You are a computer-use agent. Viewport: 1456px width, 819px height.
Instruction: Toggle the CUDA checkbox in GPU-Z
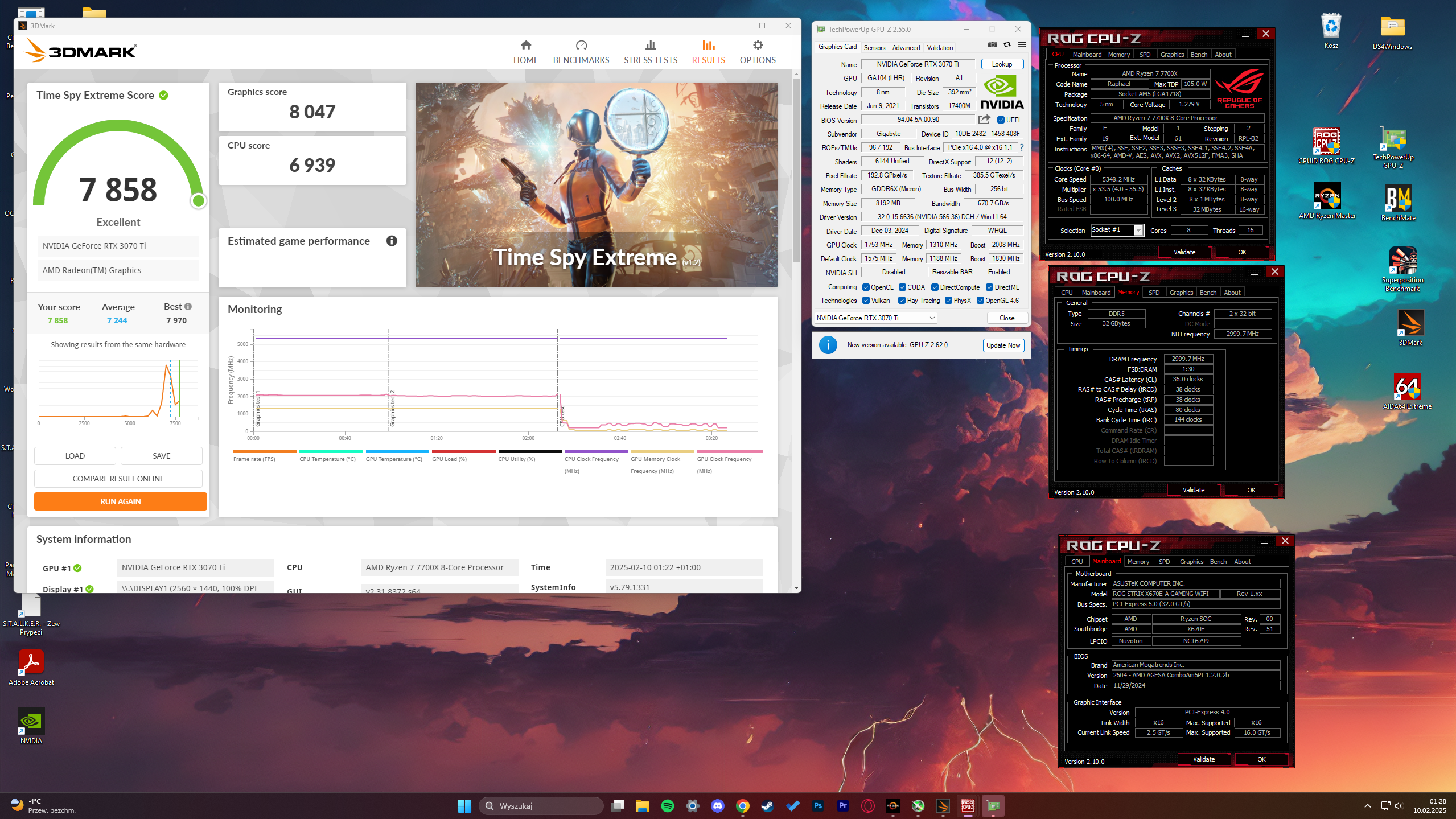[x=902, y=287]
